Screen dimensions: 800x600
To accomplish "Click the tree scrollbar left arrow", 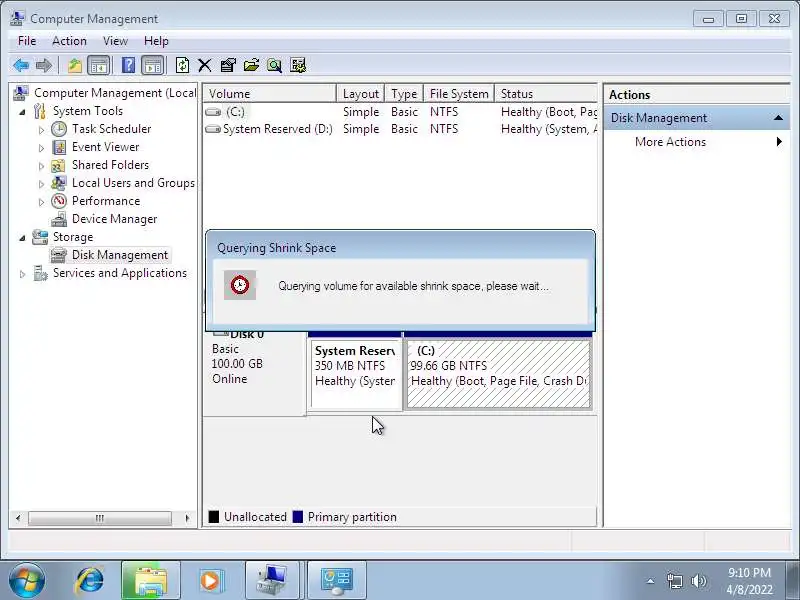I will (x=18, y=518).
